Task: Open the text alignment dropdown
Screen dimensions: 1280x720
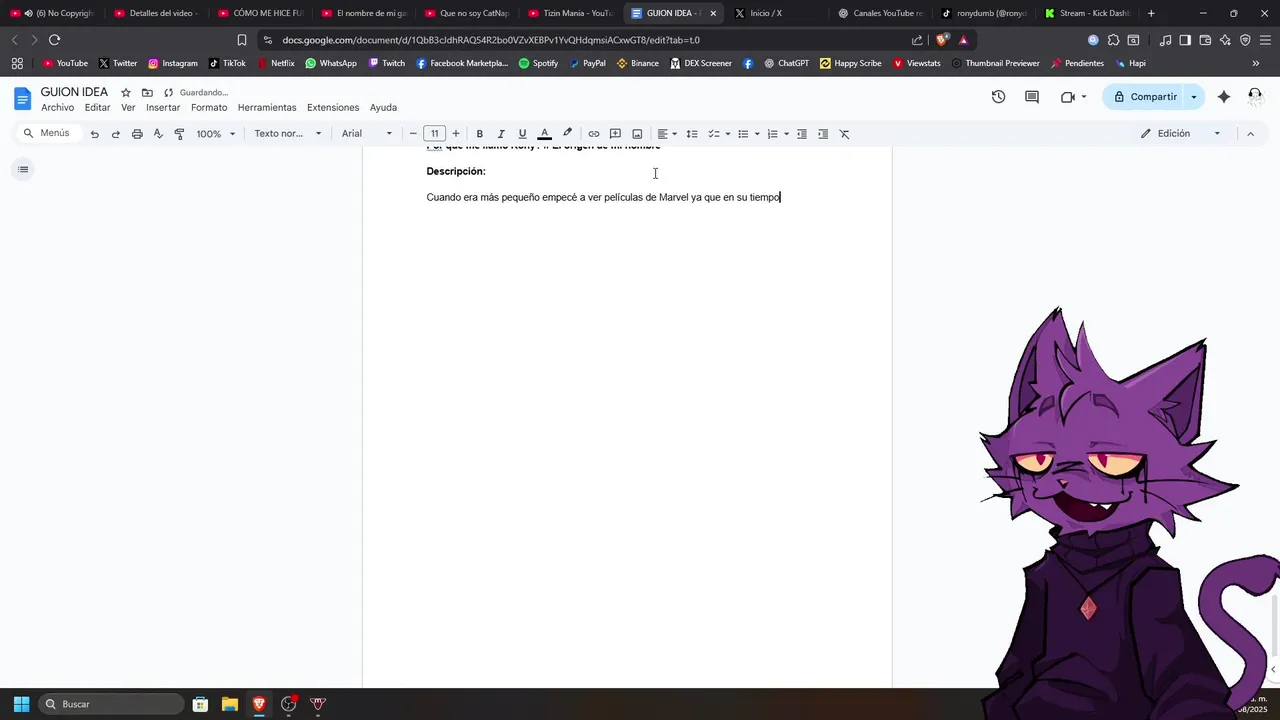Action: (x=667, y=134)
